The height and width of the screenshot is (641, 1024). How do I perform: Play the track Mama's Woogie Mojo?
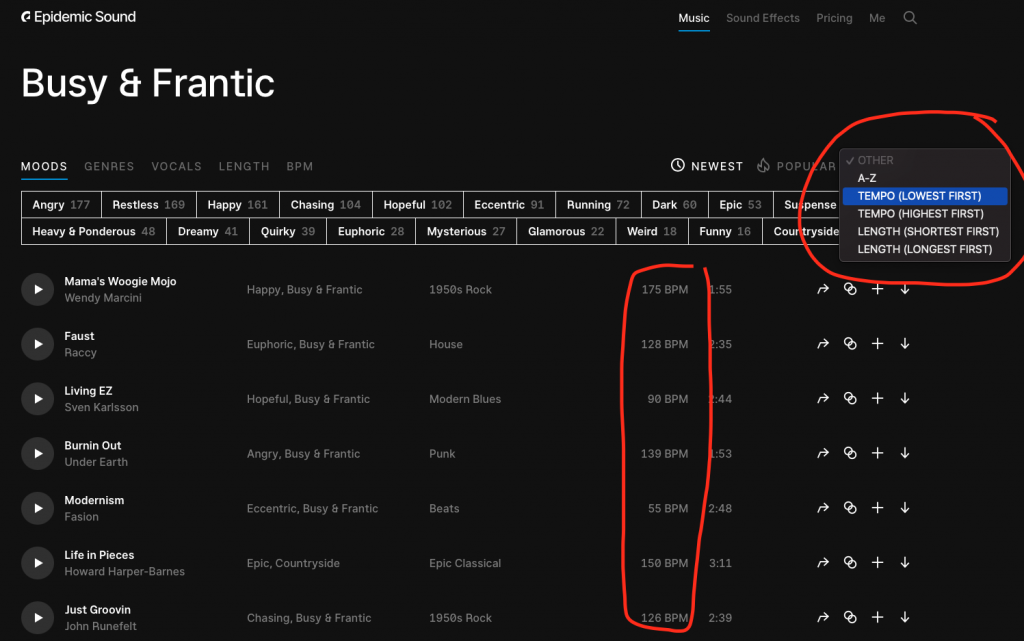37,289
